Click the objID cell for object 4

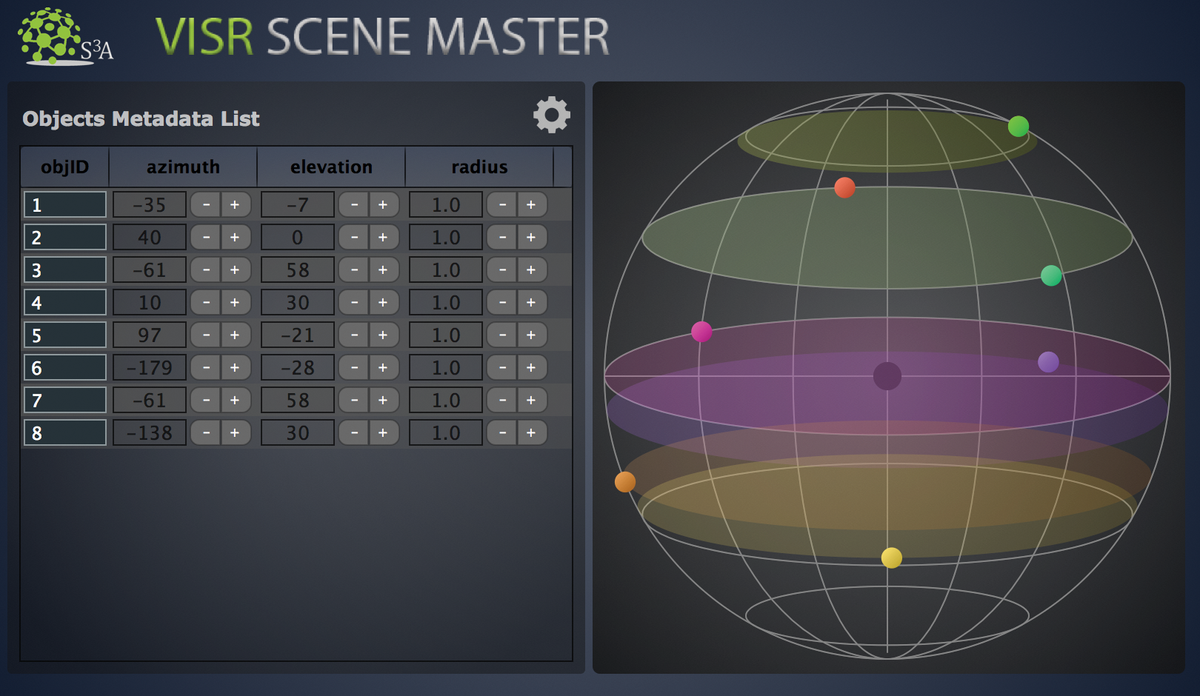tap(64, 301)
